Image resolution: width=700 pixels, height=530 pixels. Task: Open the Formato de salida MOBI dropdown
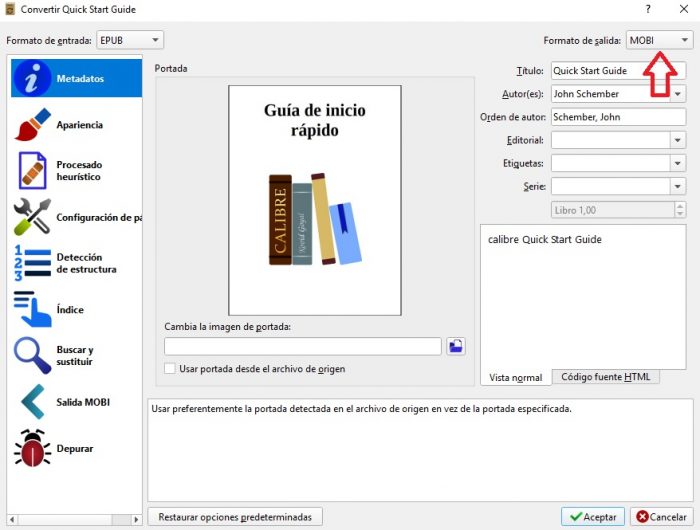[x=659, y=40]
